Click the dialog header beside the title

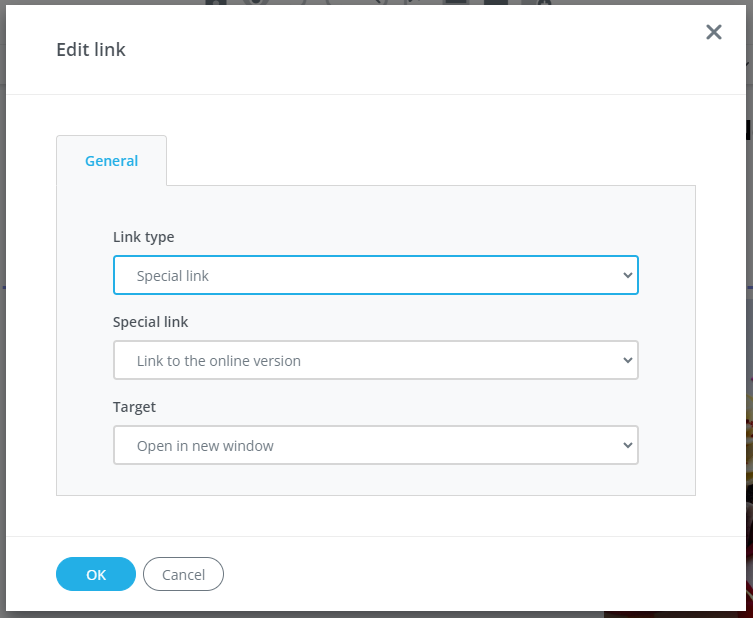400,49
